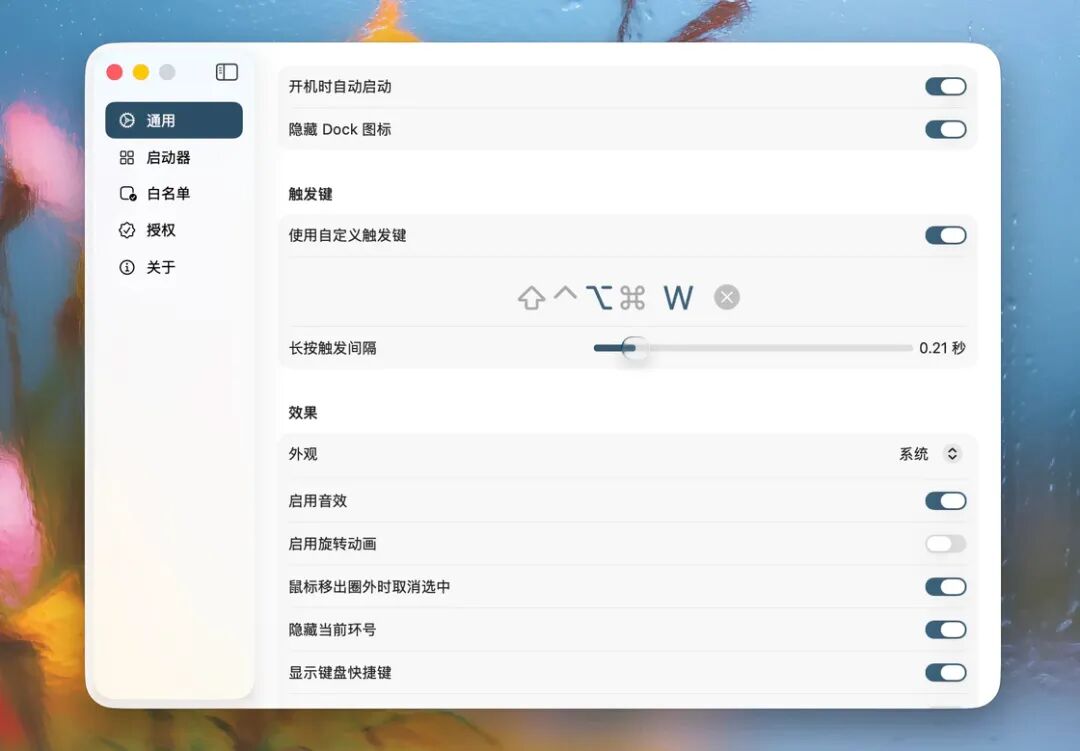Toggle 鼠标移出圈外时取消选中 switch

click(x=946, y=587)
